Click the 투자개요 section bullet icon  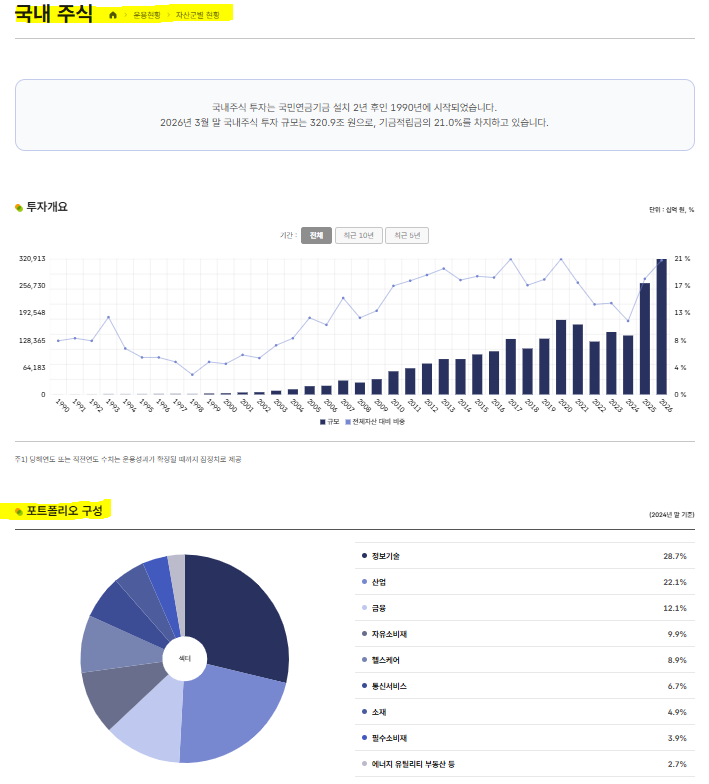point(19,208)
